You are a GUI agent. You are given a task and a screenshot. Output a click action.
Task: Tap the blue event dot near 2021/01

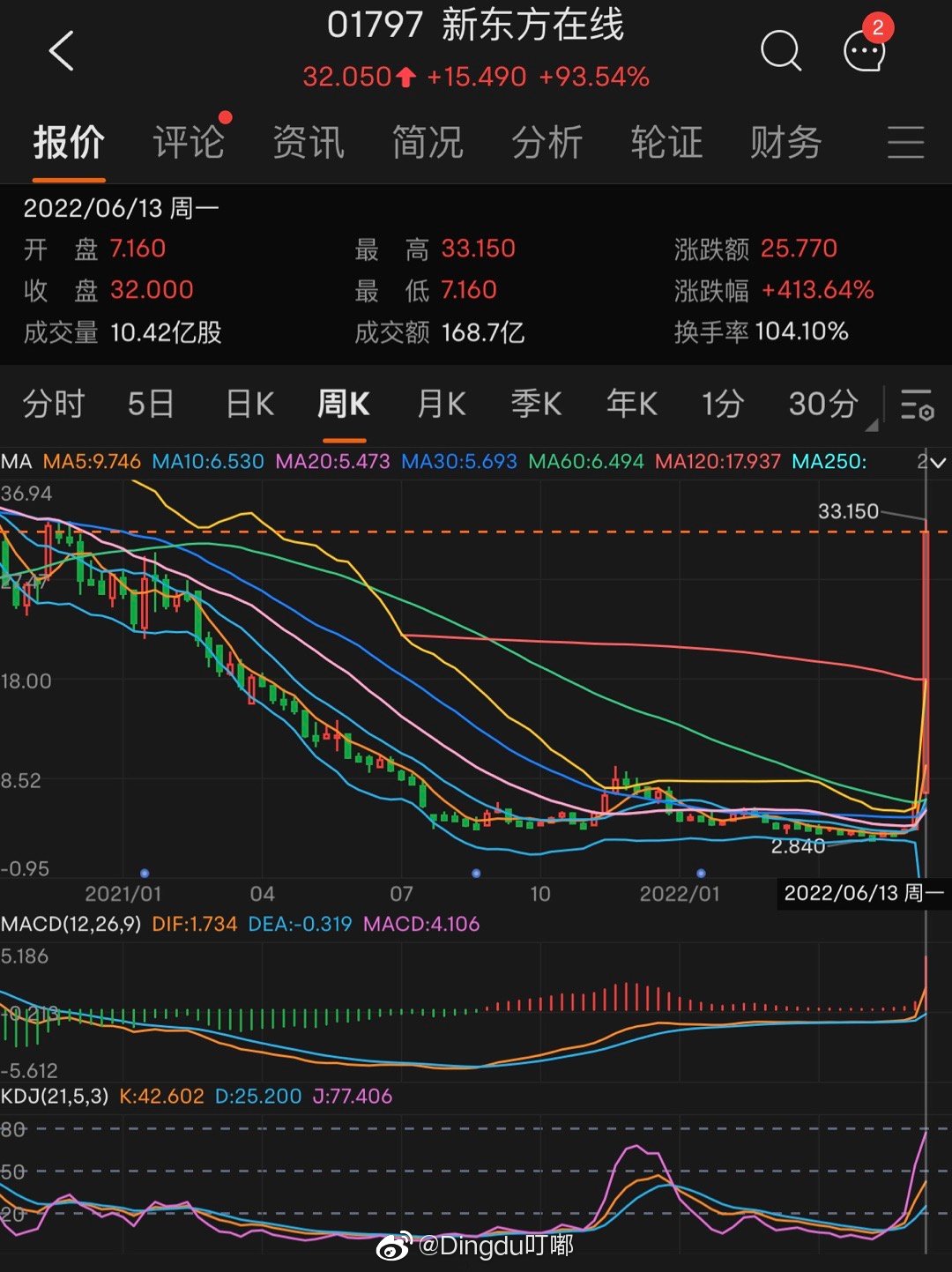click(x=145, y=874)
